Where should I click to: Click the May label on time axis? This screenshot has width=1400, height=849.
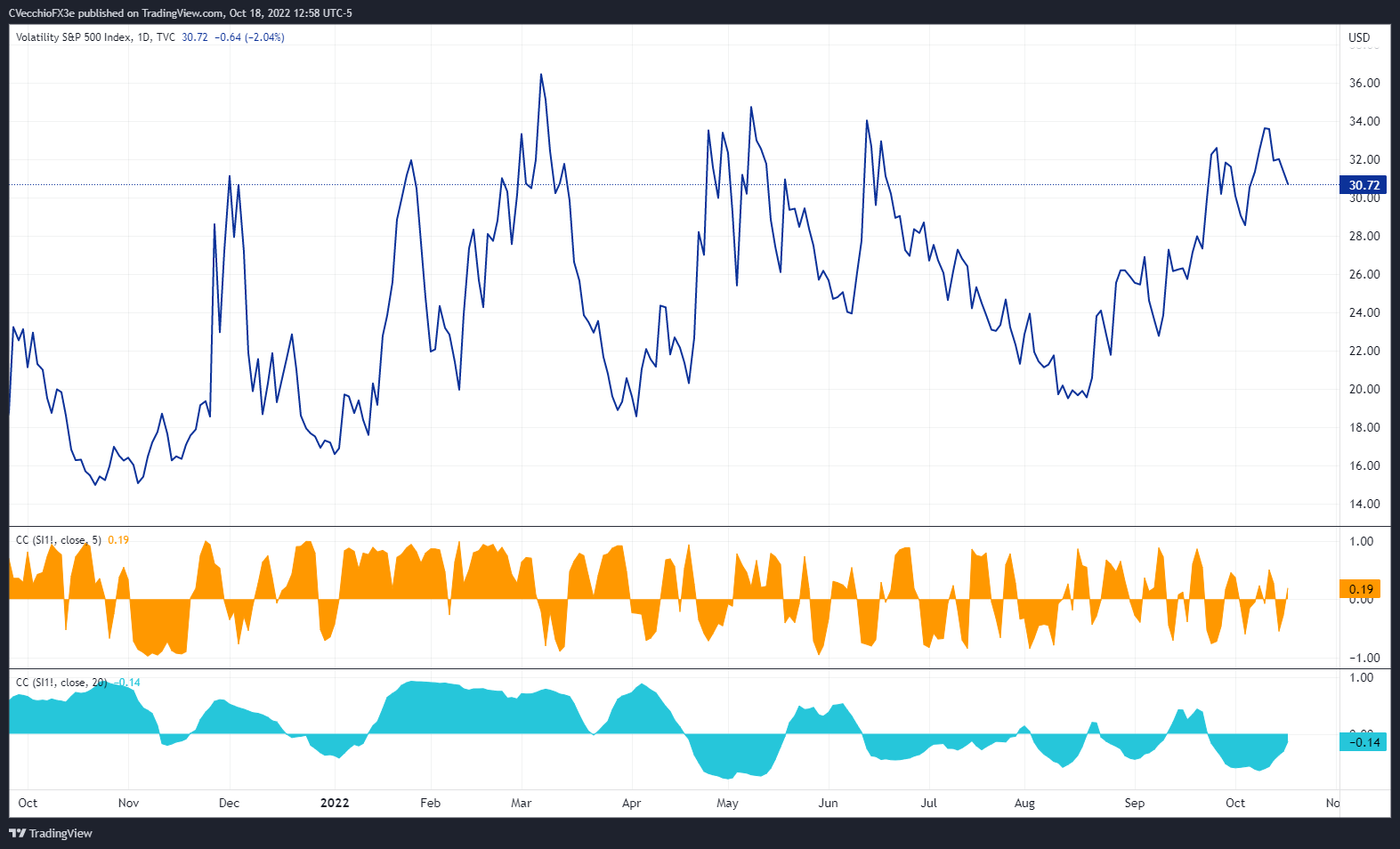click(727, 803)
